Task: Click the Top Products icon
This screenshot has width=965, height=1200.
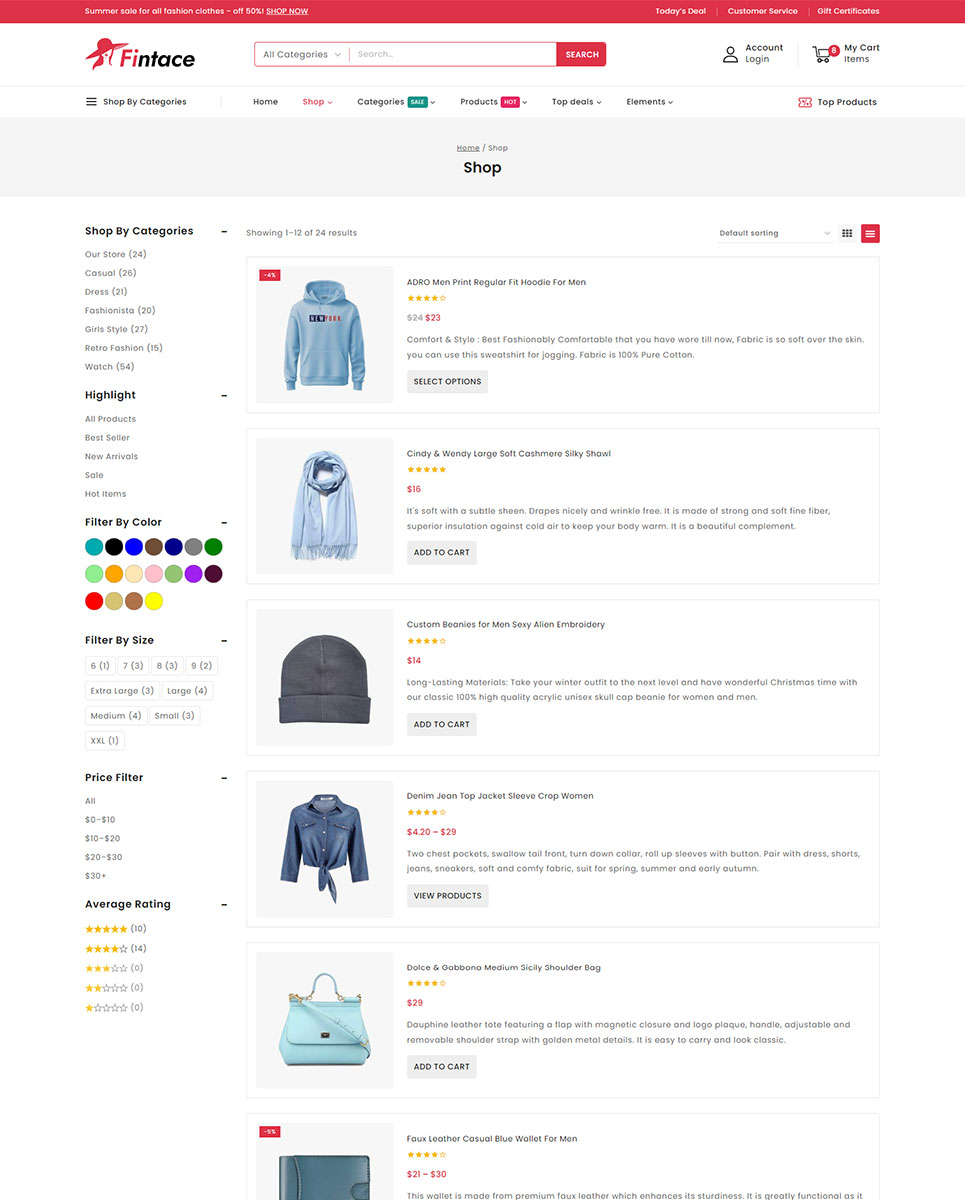Action: (805, 102)
